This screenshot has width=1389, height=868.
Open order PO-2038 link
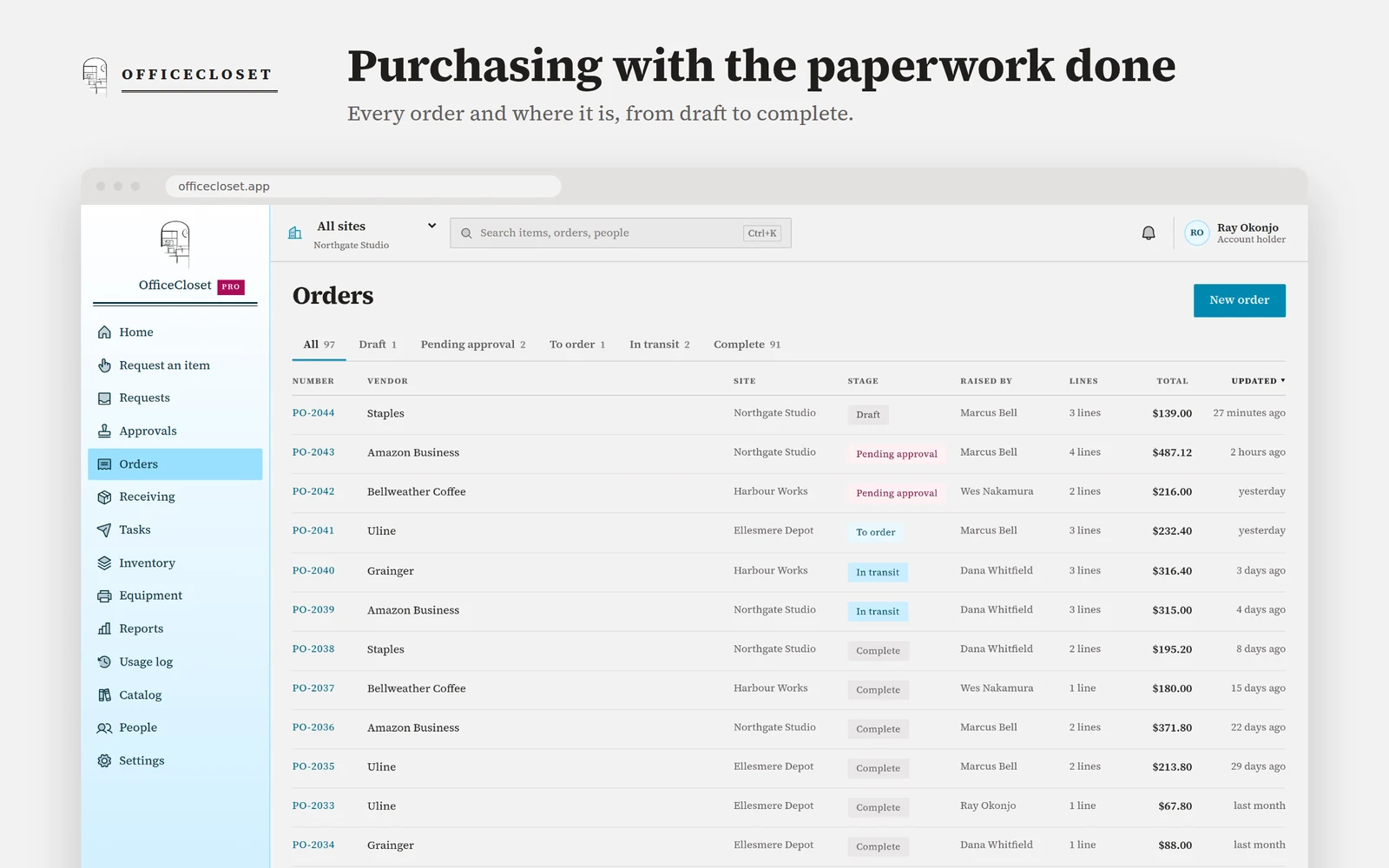click(313, 649)
